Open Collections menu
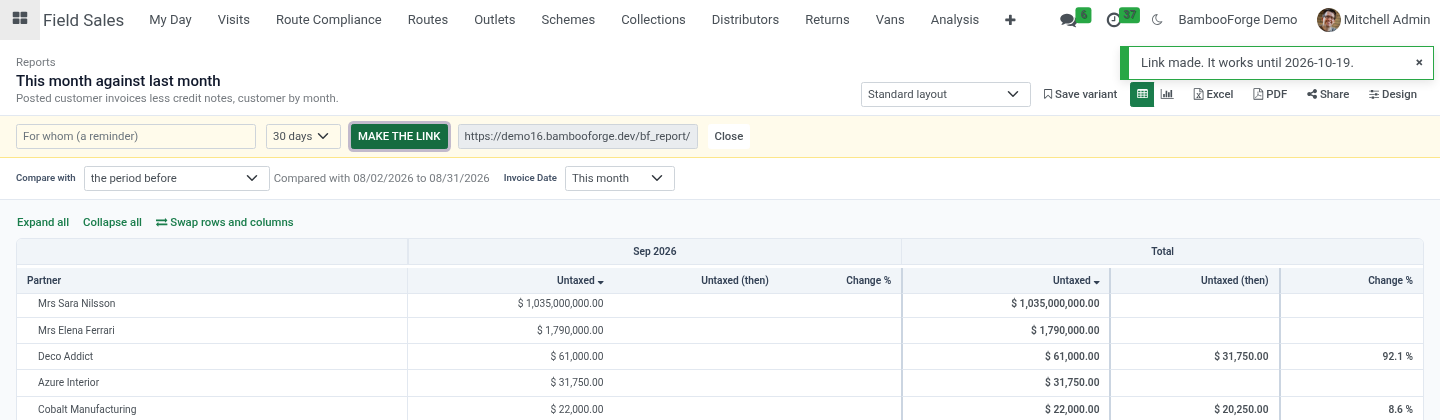Screen dimensions: 1440x420 653,19
